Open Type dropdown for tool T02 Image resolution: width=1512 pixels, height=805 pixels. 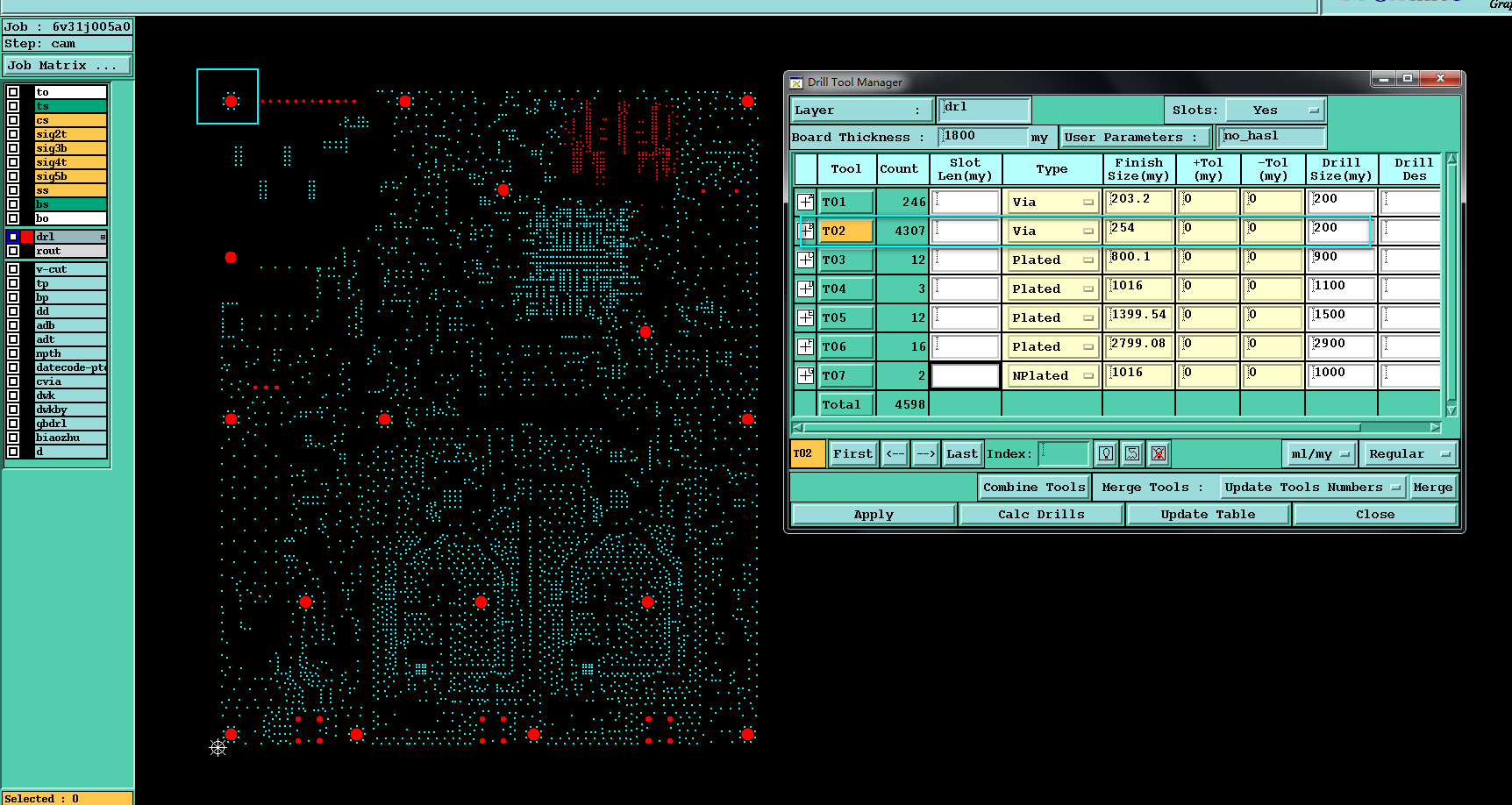(x=1052, y=231)
